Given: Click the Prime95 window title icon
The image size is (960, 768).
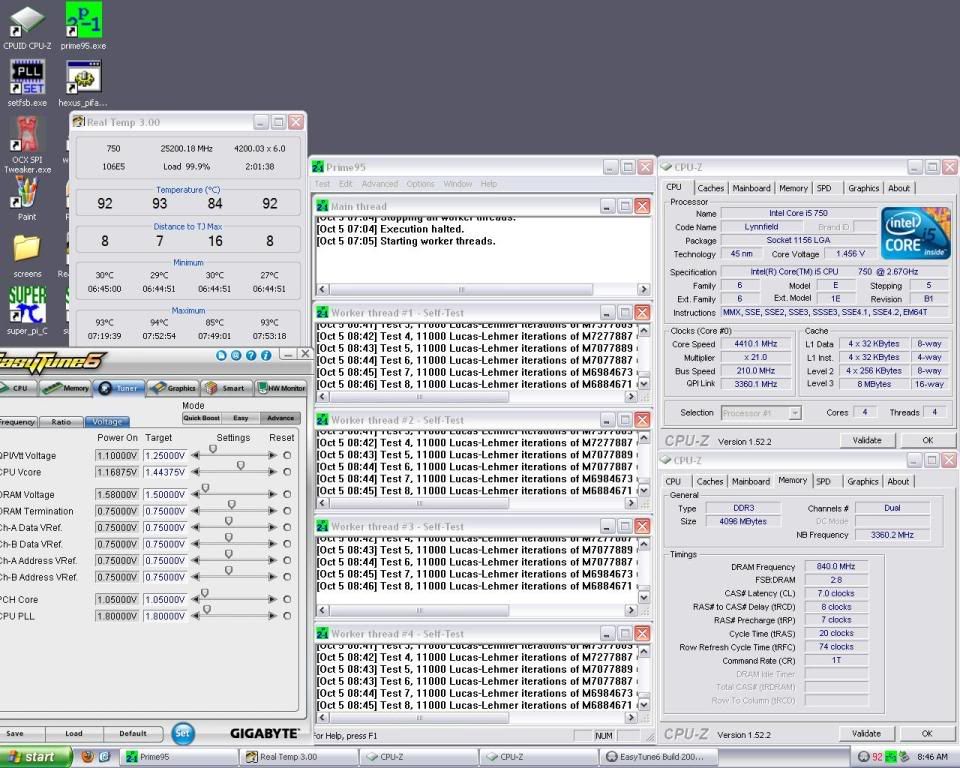Looking at the screenshot, I should click(318, 167).
